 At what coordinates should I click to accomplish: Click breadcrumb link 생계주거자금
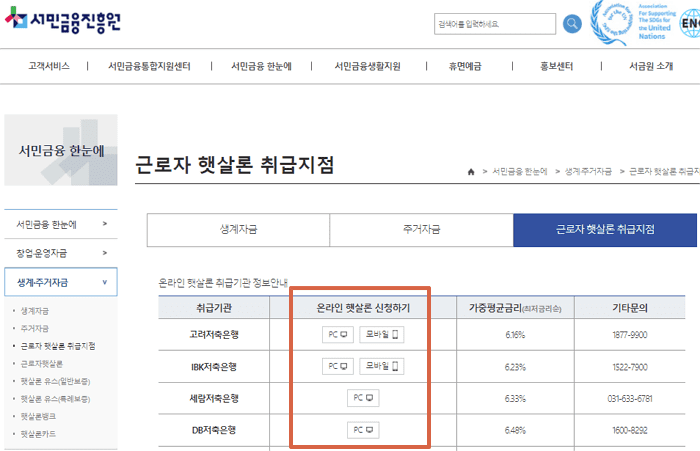tap(588, 171)
